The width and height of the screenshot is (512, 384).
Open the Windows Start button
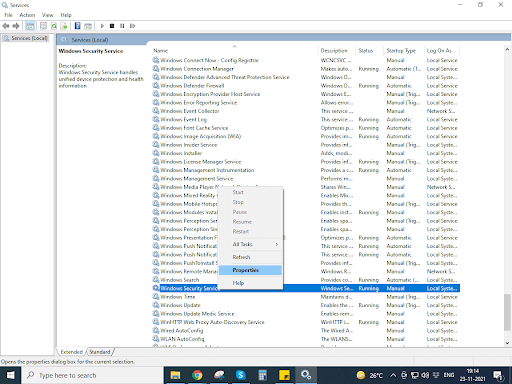pyautogui.click(x=10, y=375)
